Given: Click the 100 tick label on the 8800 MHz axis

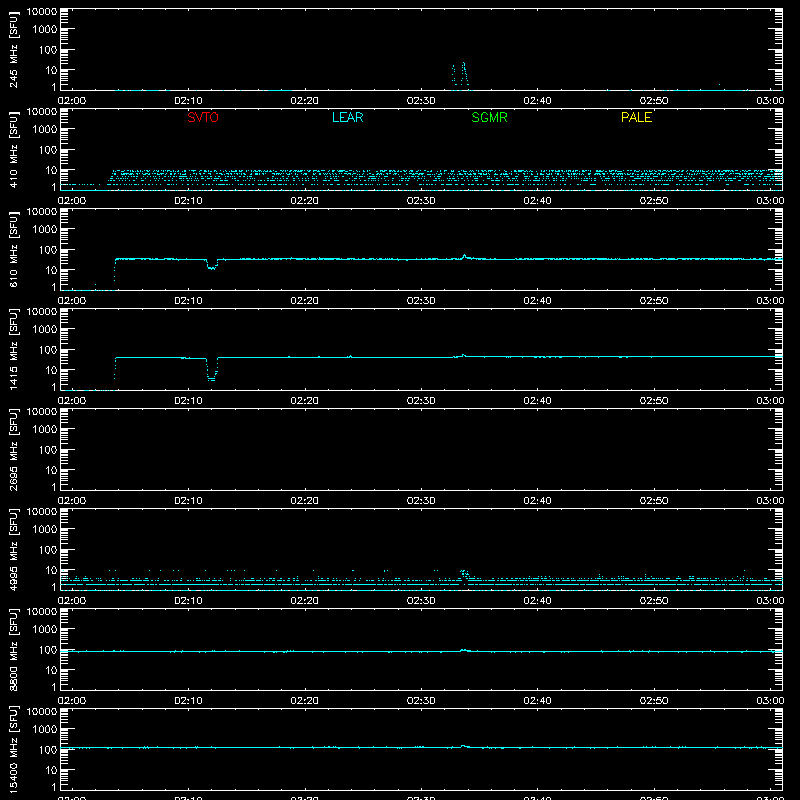Looking at the screenshot, I should point(48,650).
